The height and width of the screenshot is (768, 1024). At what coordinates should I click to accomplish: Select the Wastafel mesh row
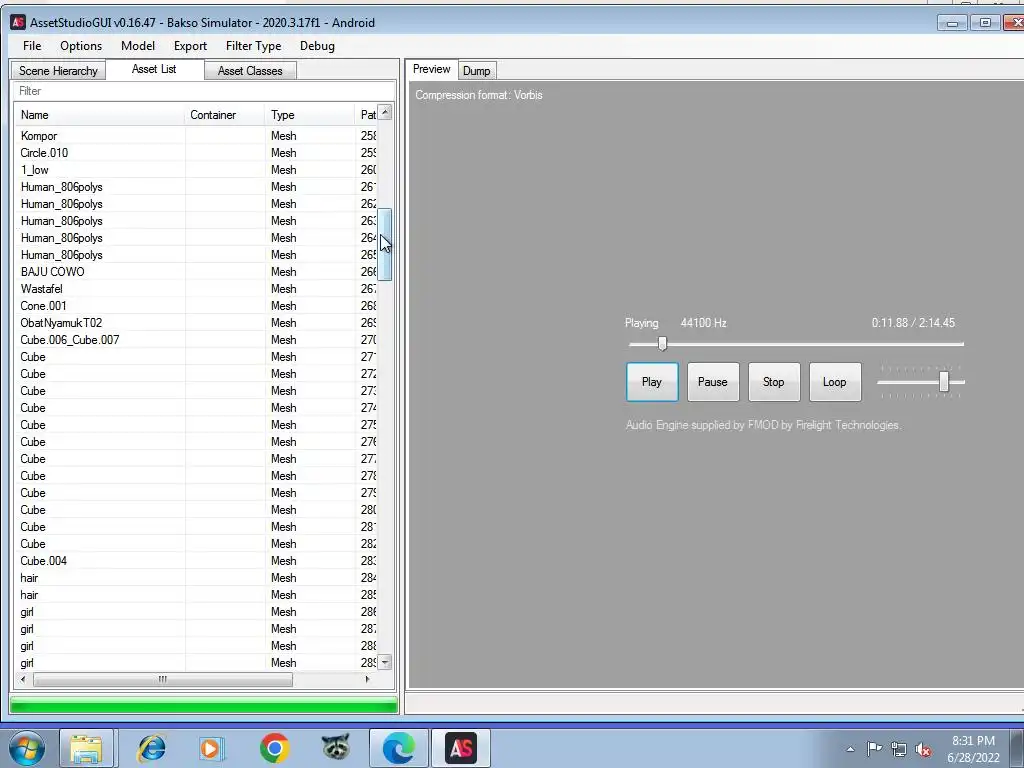click(196, 289)
